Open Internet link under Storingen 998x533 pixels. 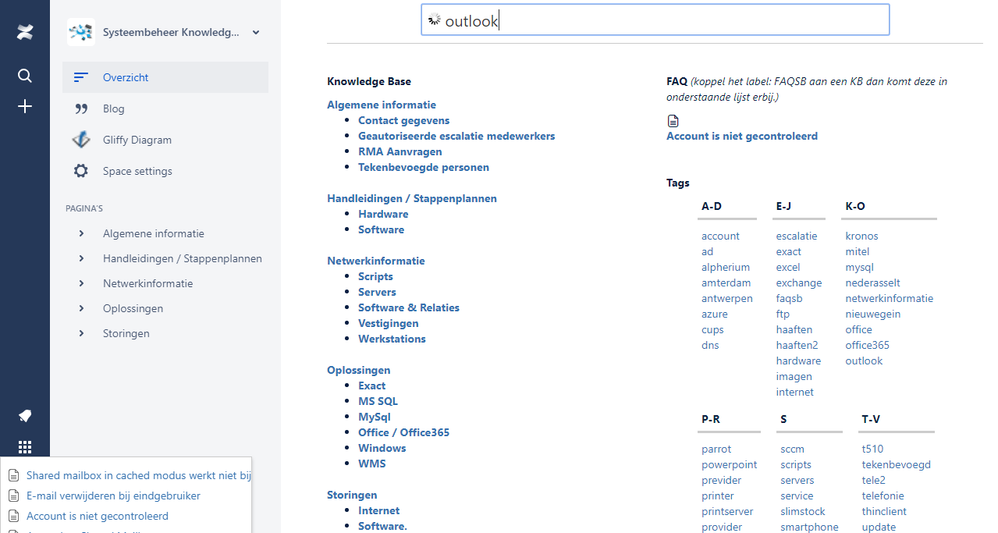(x=379, y=511)
